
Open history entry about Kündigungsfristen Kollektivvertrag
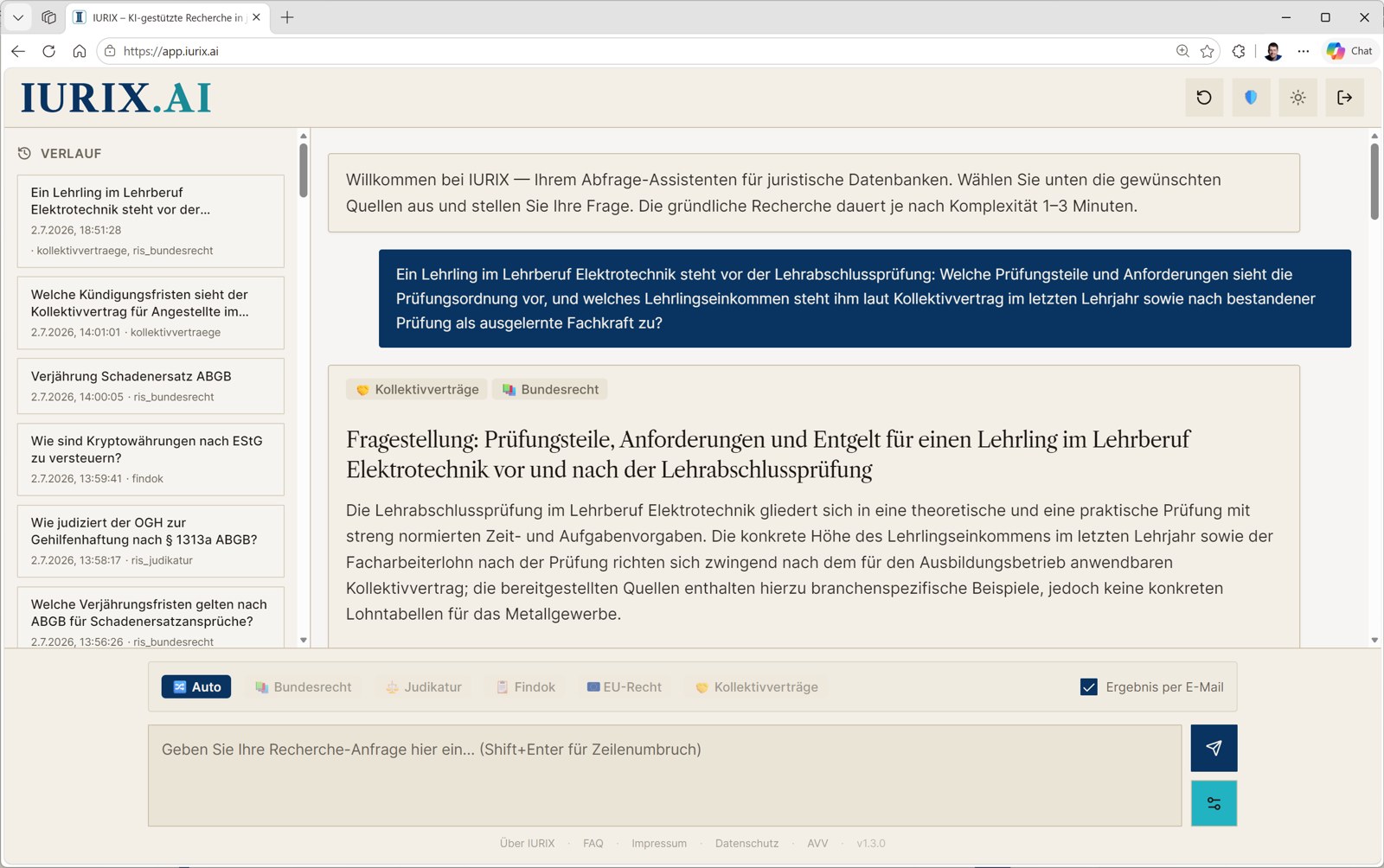coord(151,313)
